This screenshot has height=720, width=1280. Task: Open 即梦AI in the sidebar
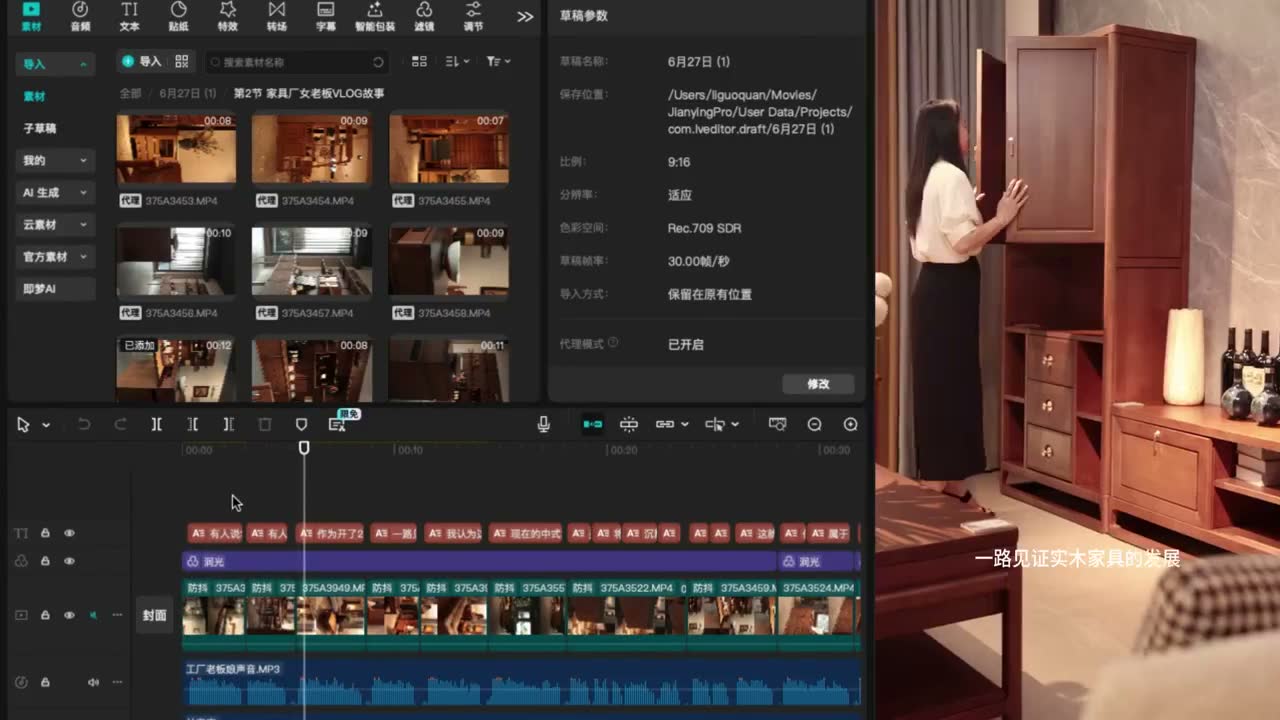[55, 288]
